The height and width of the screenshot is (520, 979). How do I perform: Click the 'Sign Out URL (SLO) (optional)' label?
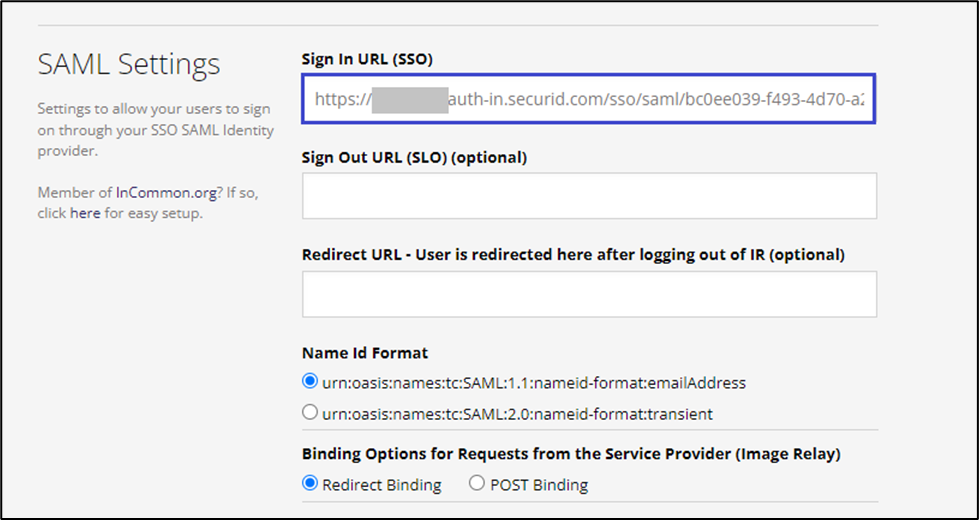pyautogui.click(x=414, y=157)
